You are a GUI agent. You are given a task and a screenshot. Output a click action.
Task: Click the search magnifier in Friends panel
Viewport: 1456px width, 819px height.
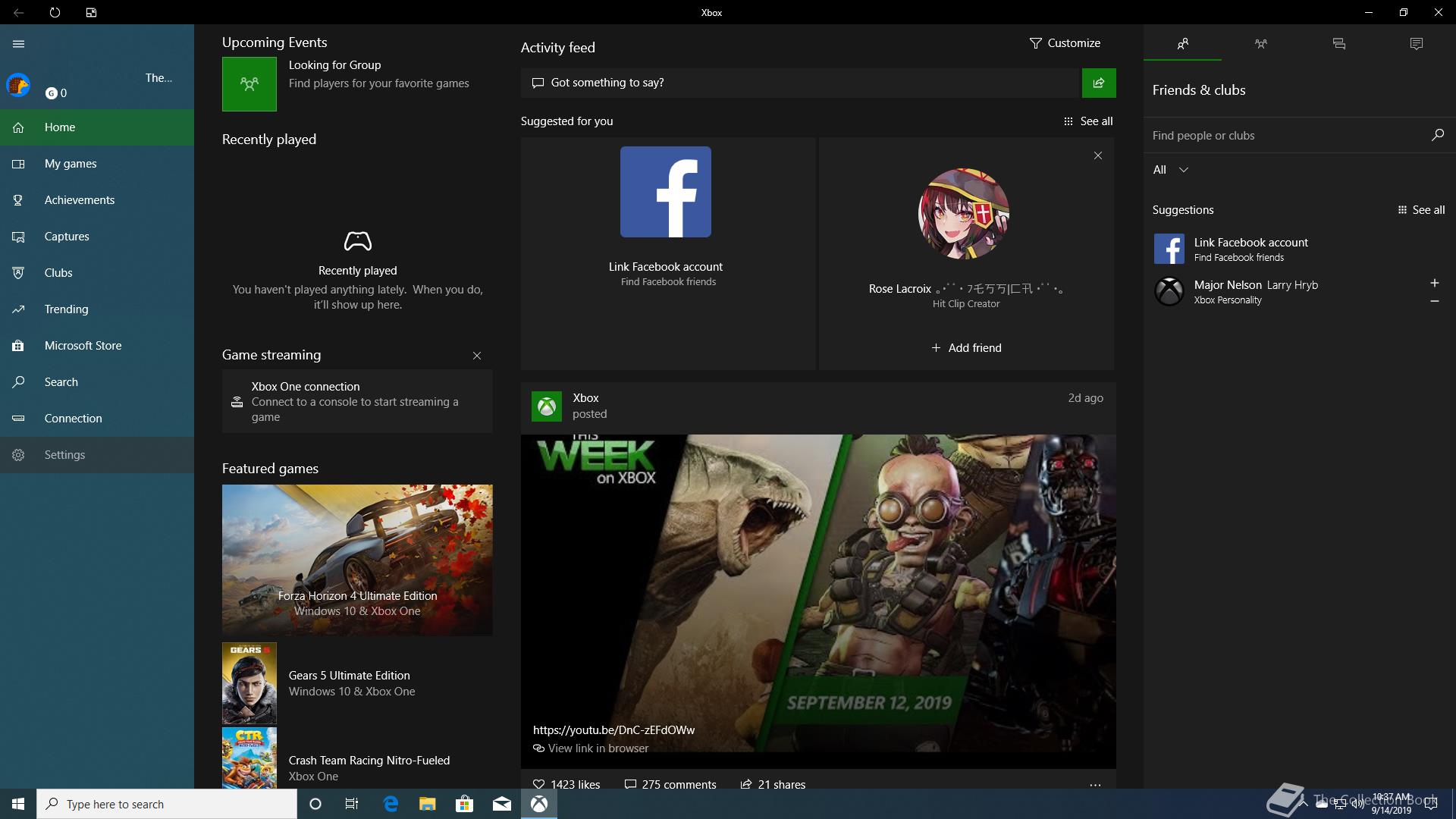pyautogui.click(x=1437, y=135)
